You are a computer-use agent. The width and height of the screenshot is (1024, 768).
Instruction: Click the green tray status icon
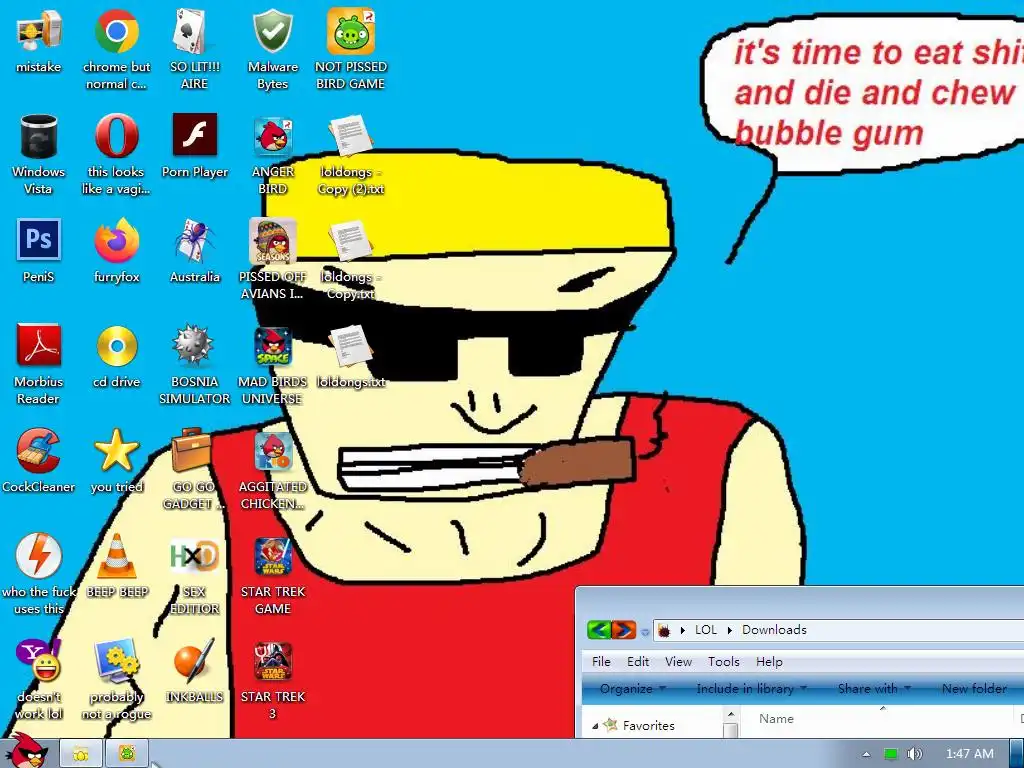click(891, 754)
